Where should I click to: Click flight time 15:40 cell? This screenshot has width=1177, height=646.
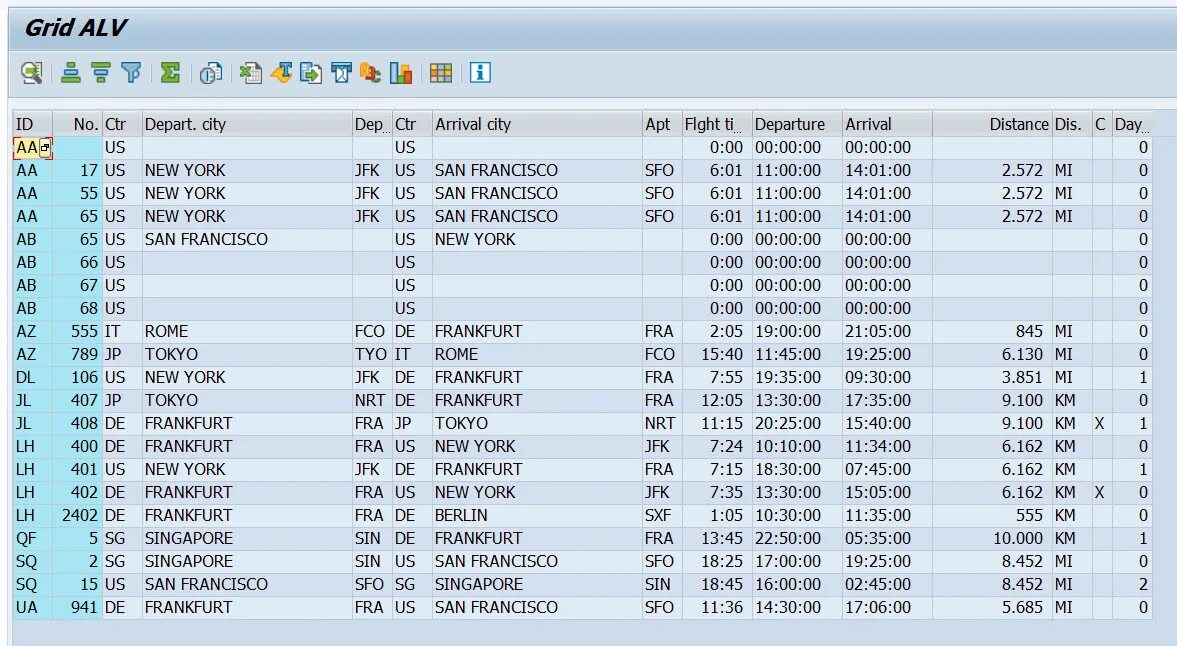coord(717,354)
